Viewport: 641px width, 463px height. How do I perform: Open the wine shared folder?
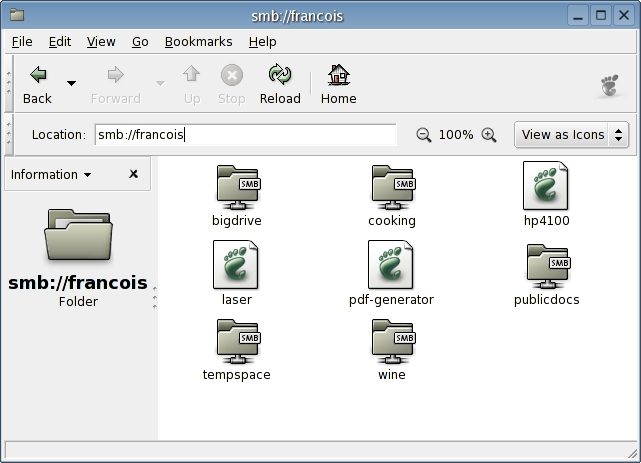tap(392, 343)
